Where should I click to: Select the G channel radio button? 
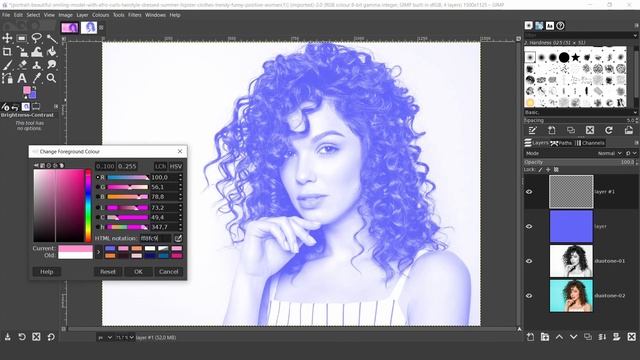point(98,187)
